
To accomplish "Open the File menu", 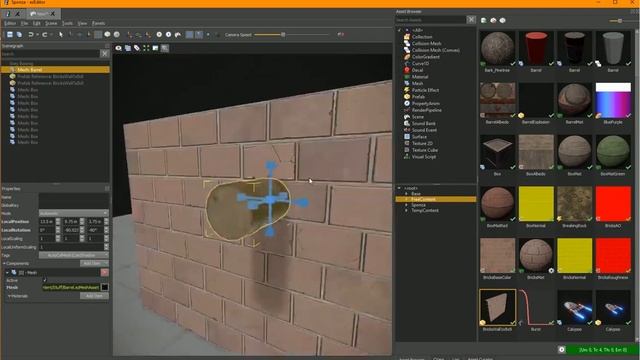I will pyautogui.click(x=24, y=23).
